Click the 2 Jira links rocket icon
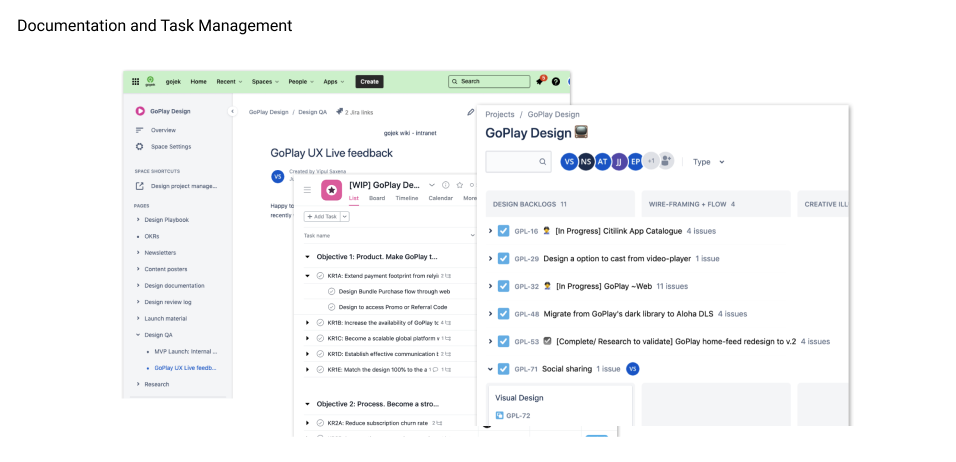This screenshot has width=956, height=462. [x=340, y=112]
